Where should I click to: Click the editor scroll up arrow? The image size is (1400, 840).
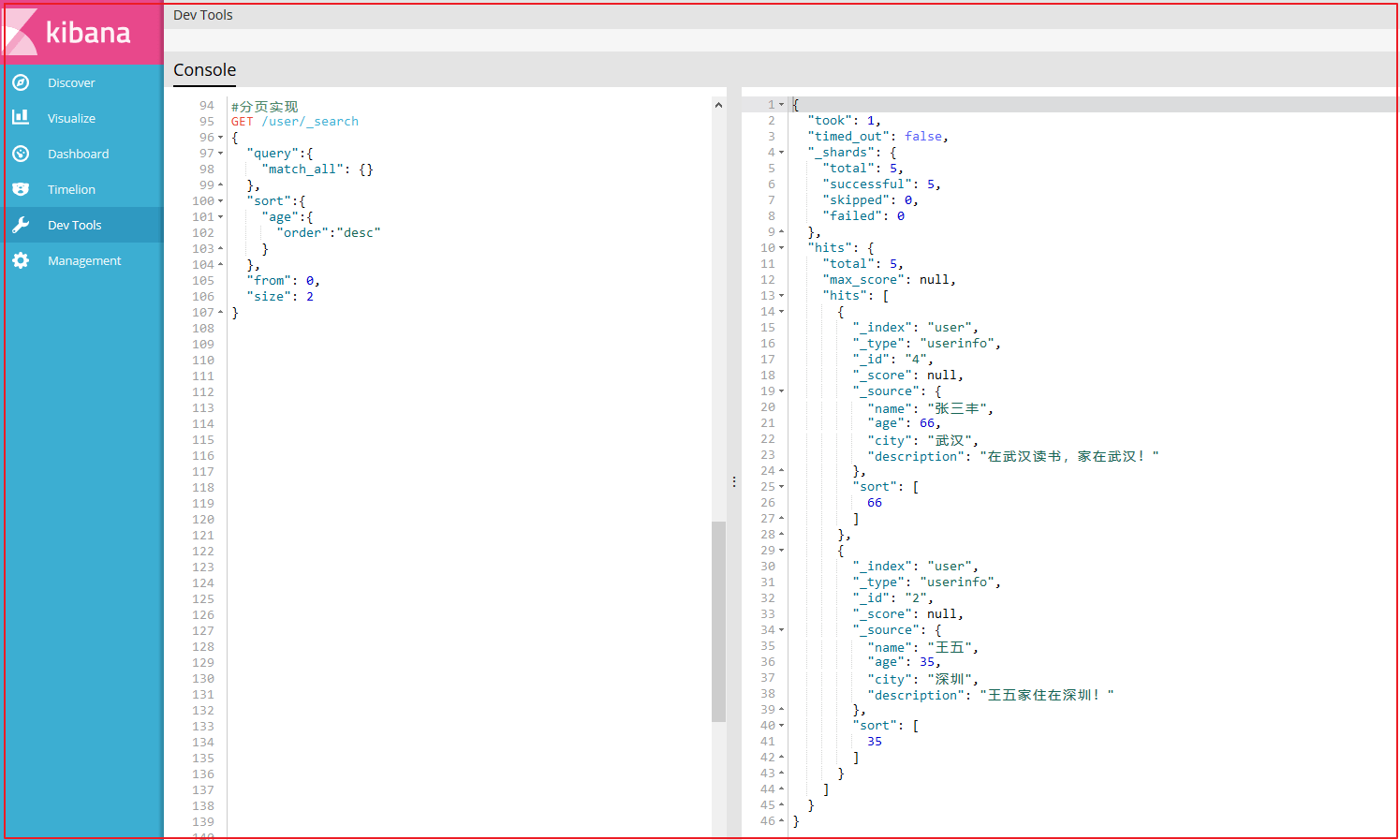tap(718, 105)
